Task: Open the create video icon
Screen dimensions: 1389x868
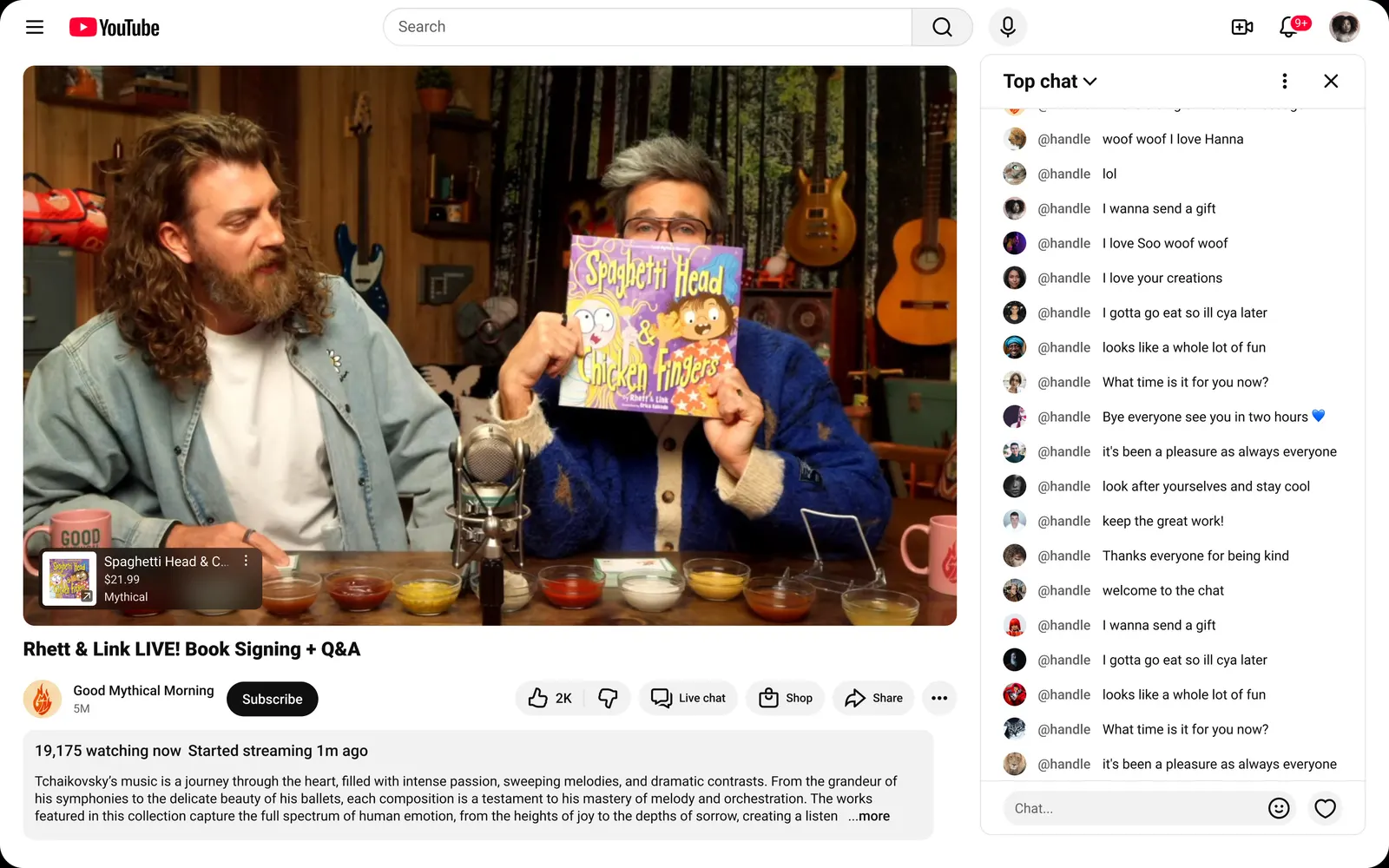Action: [x=1242, y=27]
